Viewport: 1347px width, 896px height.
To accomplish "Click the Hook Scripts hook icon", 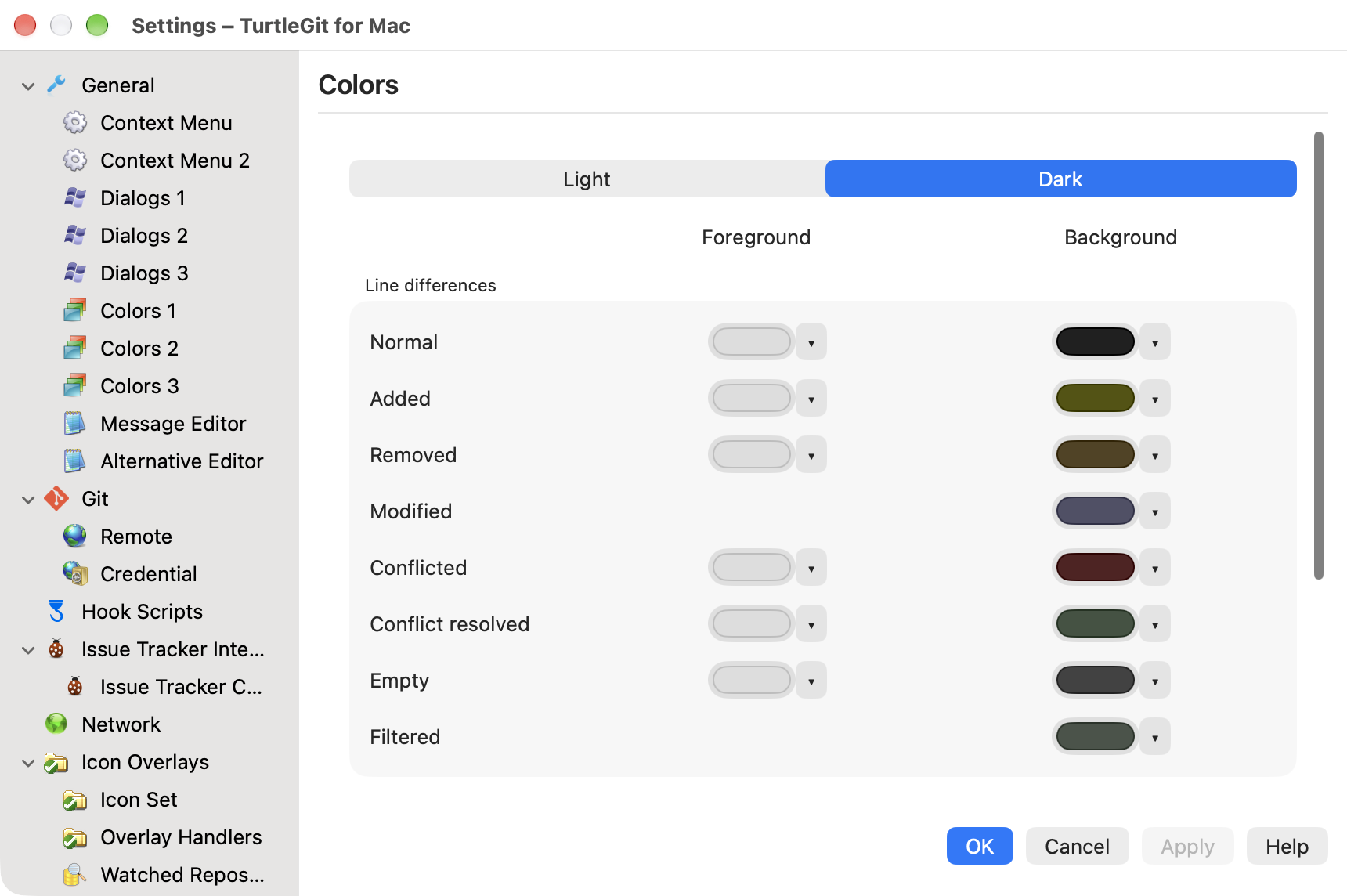I will coord(56,611).
